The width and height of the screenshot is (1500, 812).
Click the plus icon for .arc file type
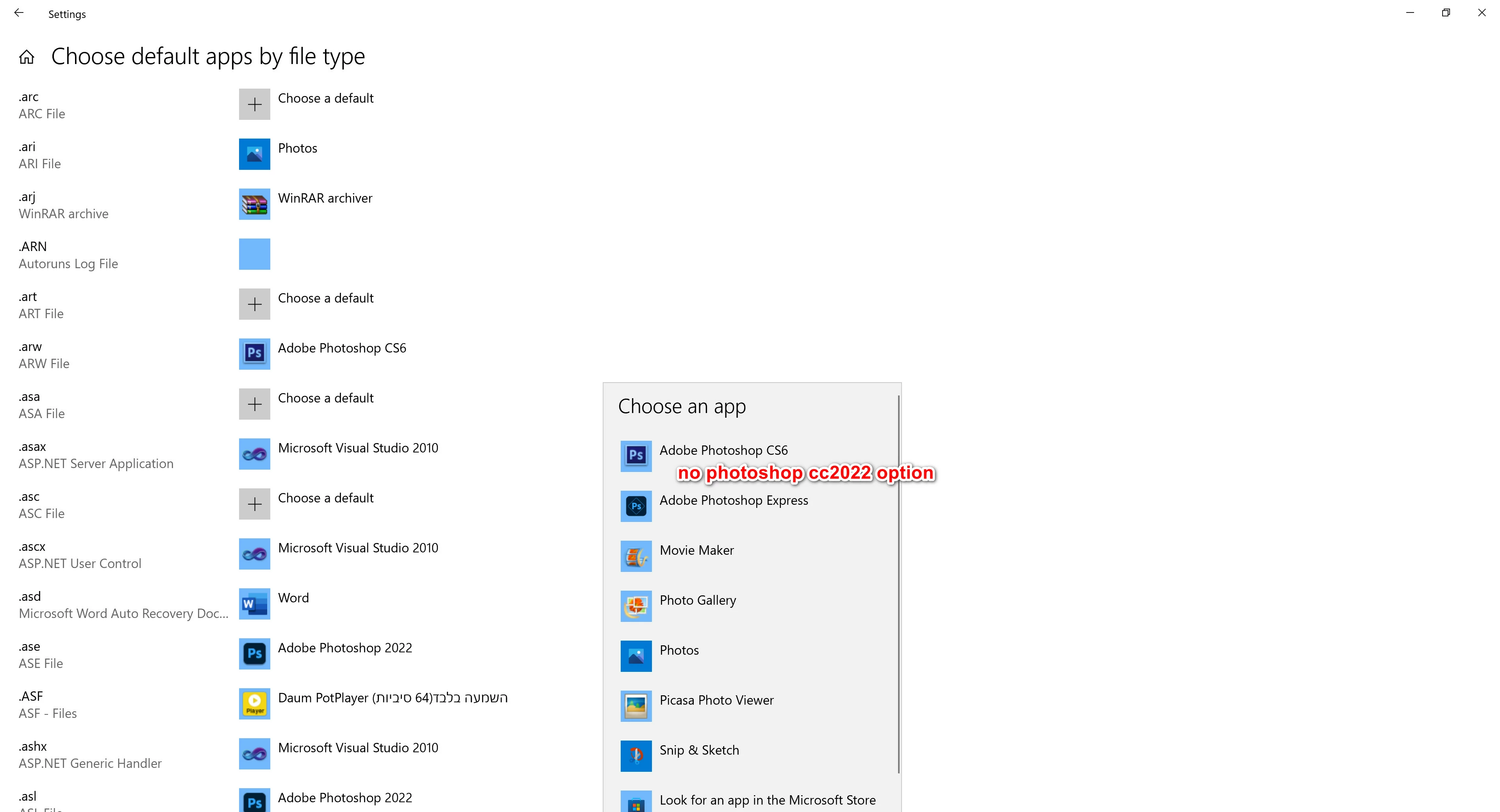(254, 105)
